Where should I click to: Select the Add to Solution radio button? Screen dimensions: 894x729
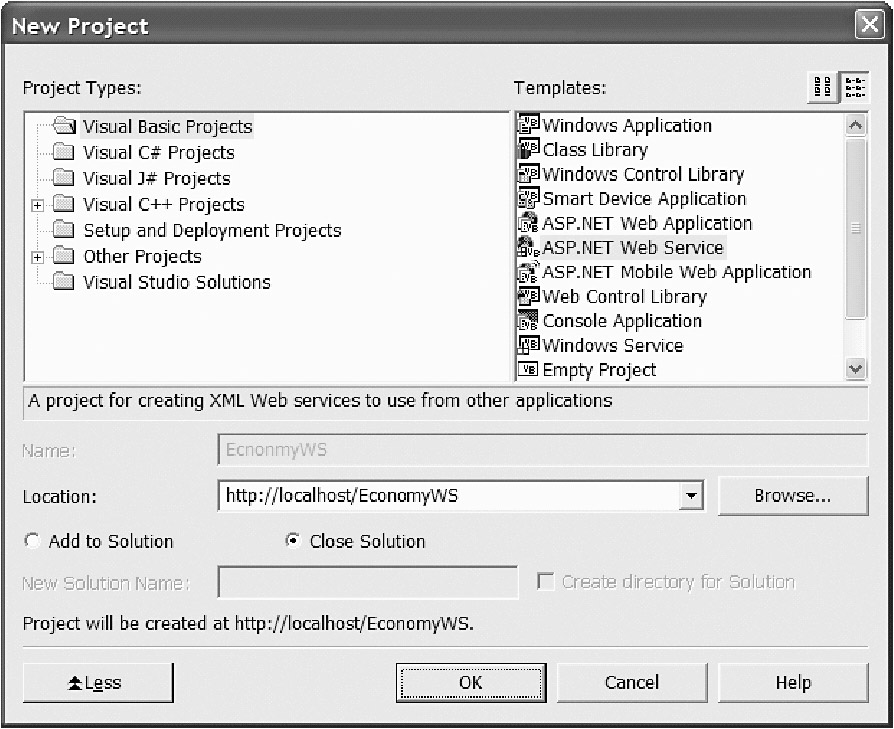tap(33, 541)
